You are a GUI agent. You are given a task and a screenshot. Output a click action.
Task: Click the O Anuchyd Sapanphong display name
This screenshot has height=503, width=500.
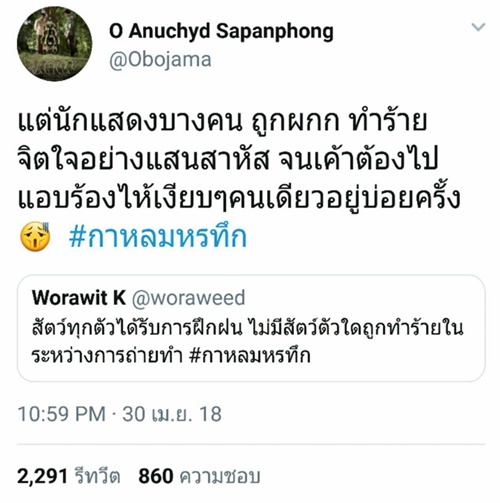tap(221, 31)
